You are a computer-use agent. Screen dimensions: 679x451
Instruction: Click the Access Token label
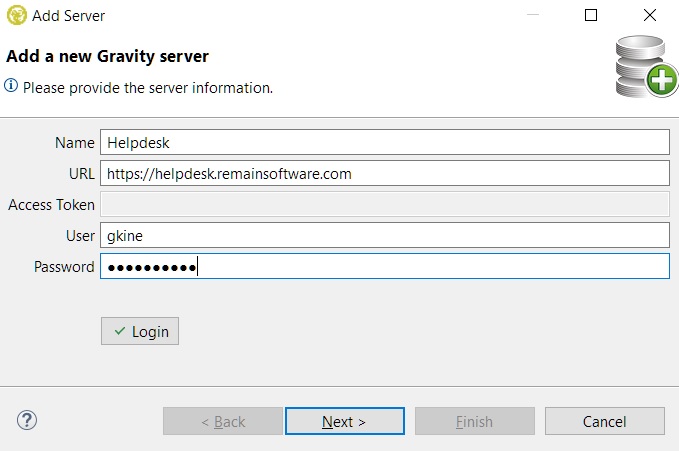click(x=52, y=205)
